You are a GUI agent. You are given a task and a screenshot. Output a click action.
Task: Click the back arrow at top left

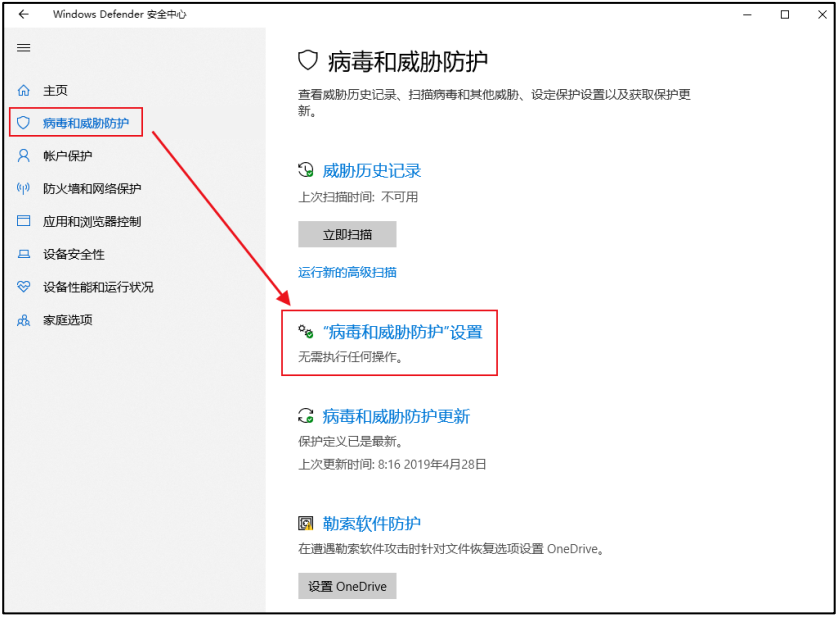click(22, 14)
